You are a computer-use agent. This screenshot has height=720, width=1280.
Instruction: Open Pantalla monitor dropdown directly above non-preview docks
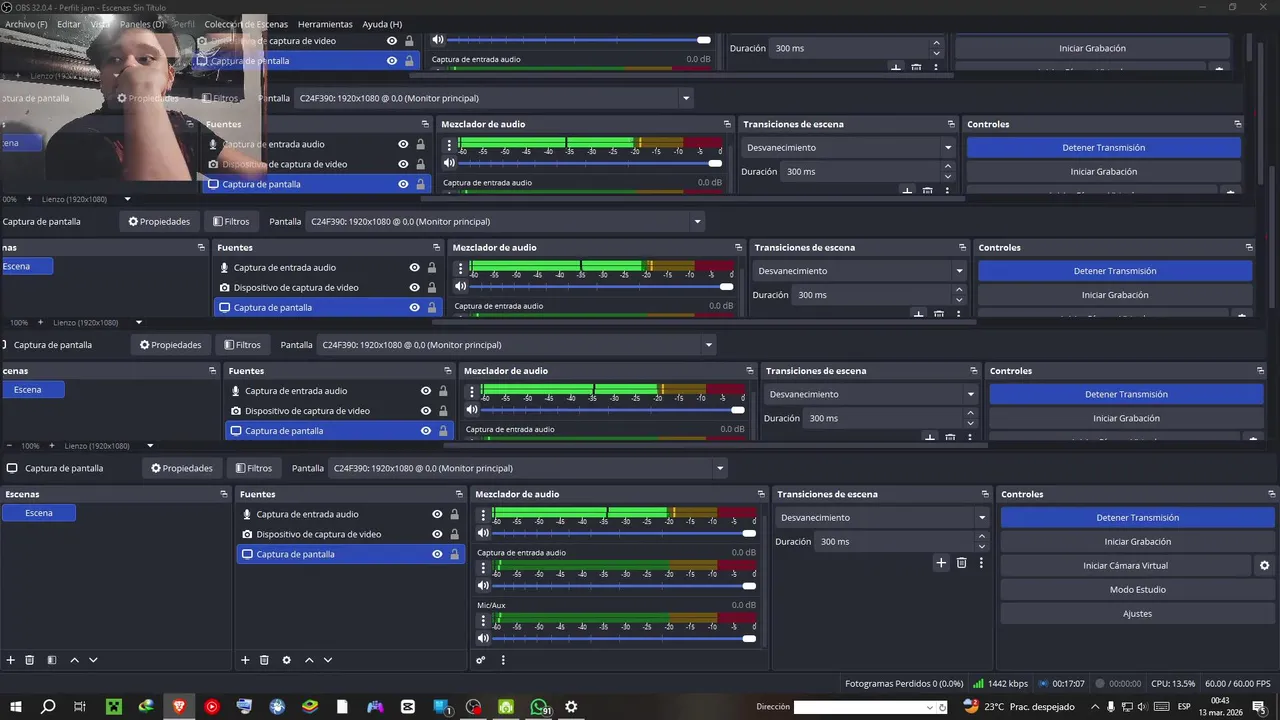point(529,468)
